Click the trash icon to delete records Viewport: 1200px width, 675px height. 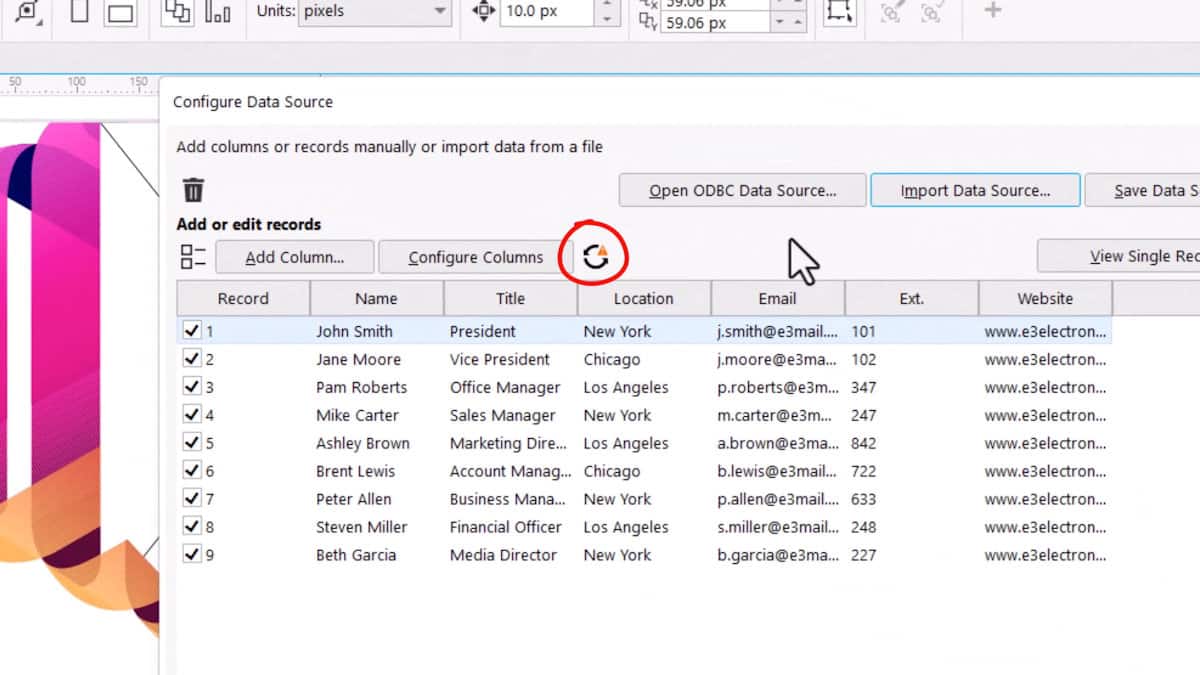(193, 188)
